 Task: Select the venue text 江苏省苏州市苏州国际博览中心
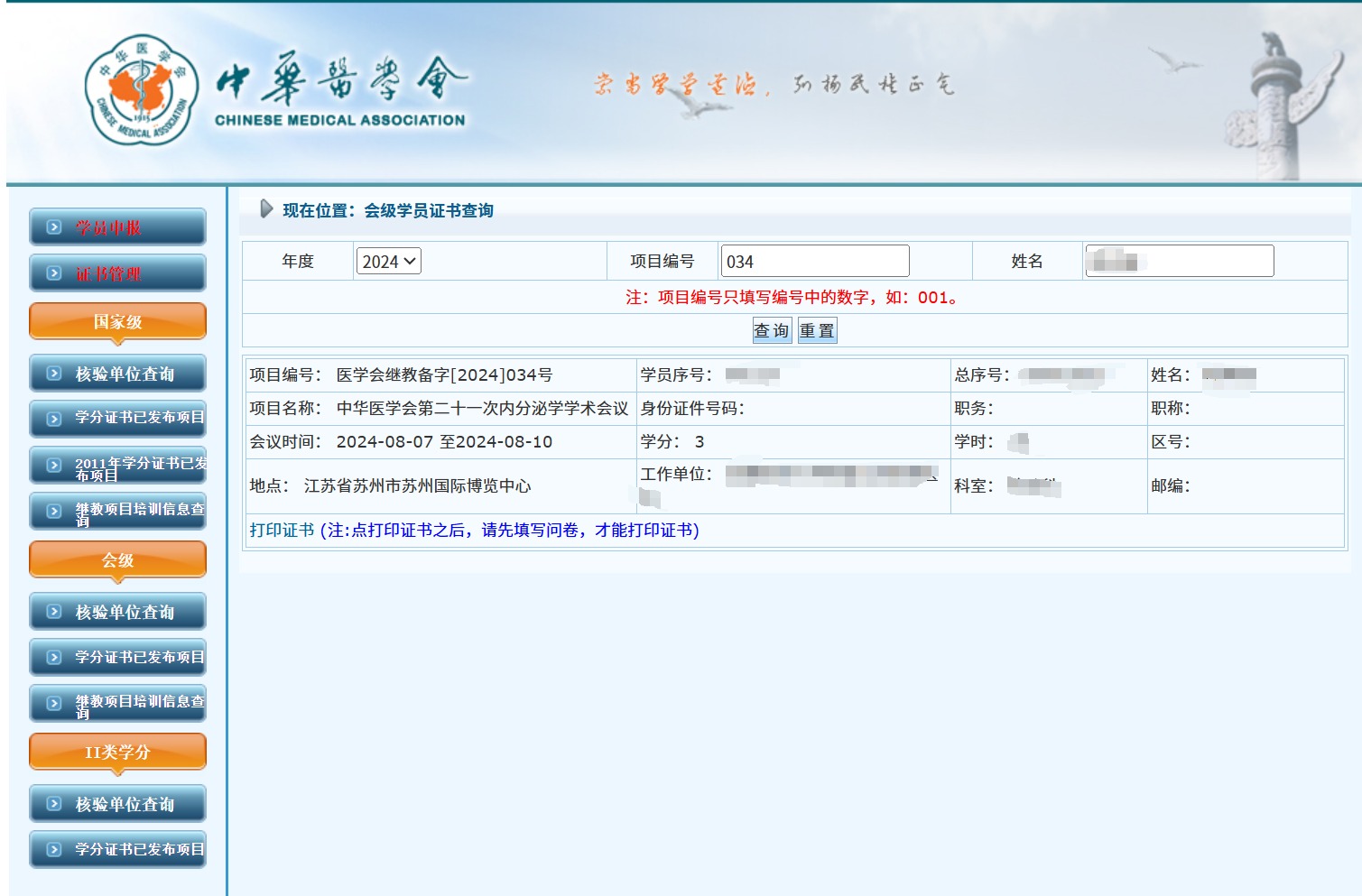pos(417,486)
